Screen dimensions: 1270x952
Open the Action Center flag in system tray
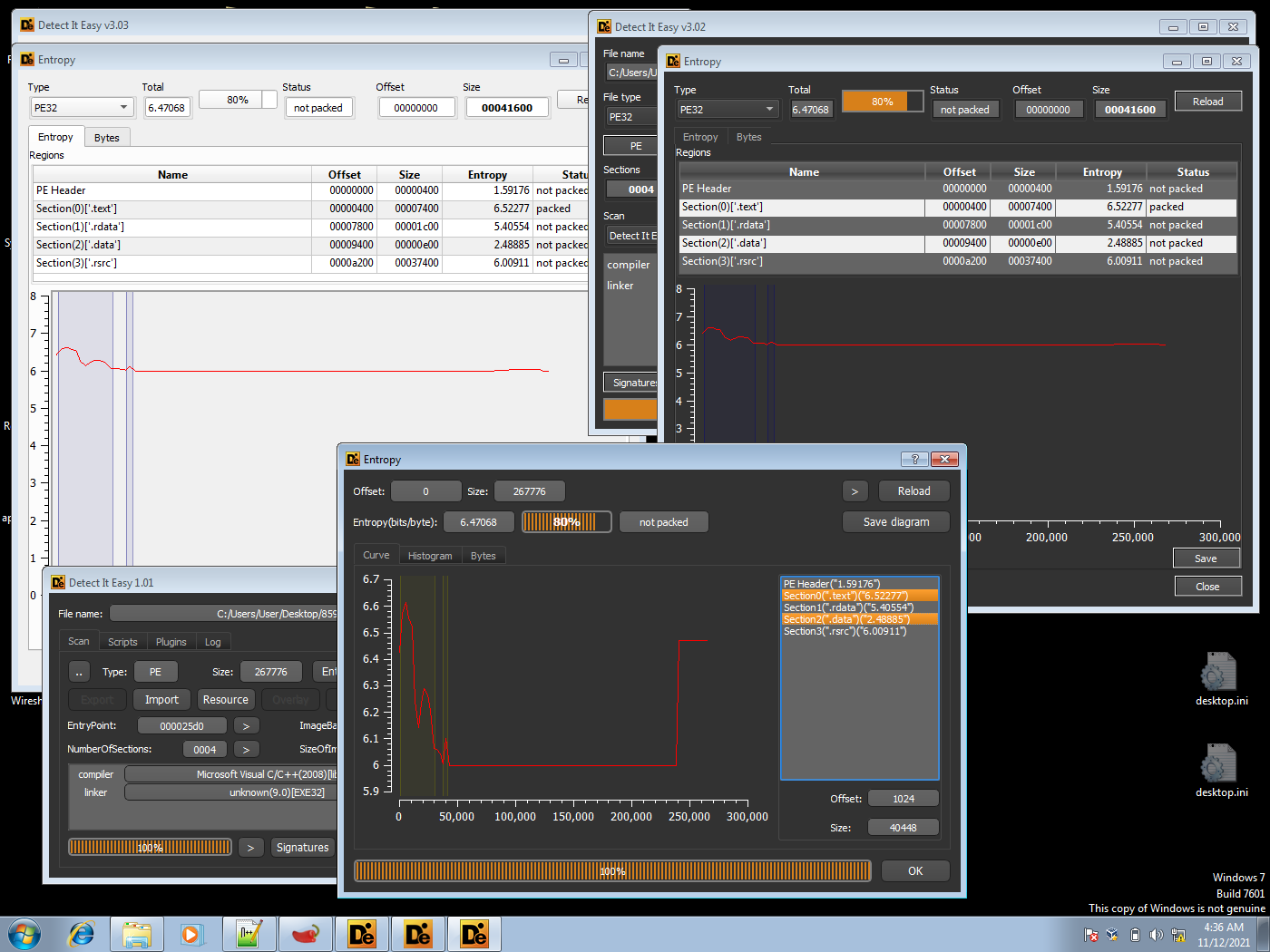tap(1091, 935)
